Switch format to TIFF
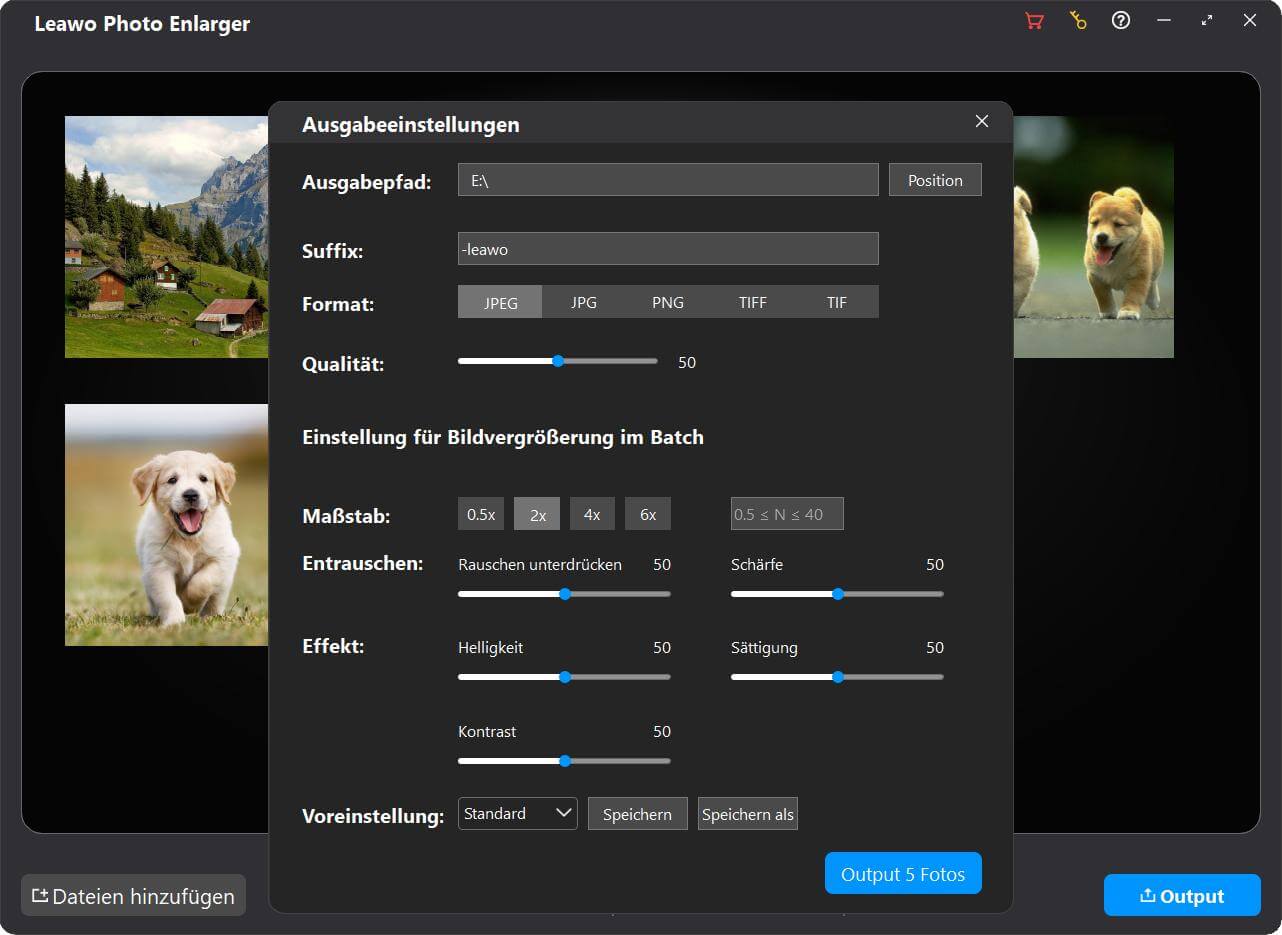Screen dimensions: 1282x935 click(752, 302)
